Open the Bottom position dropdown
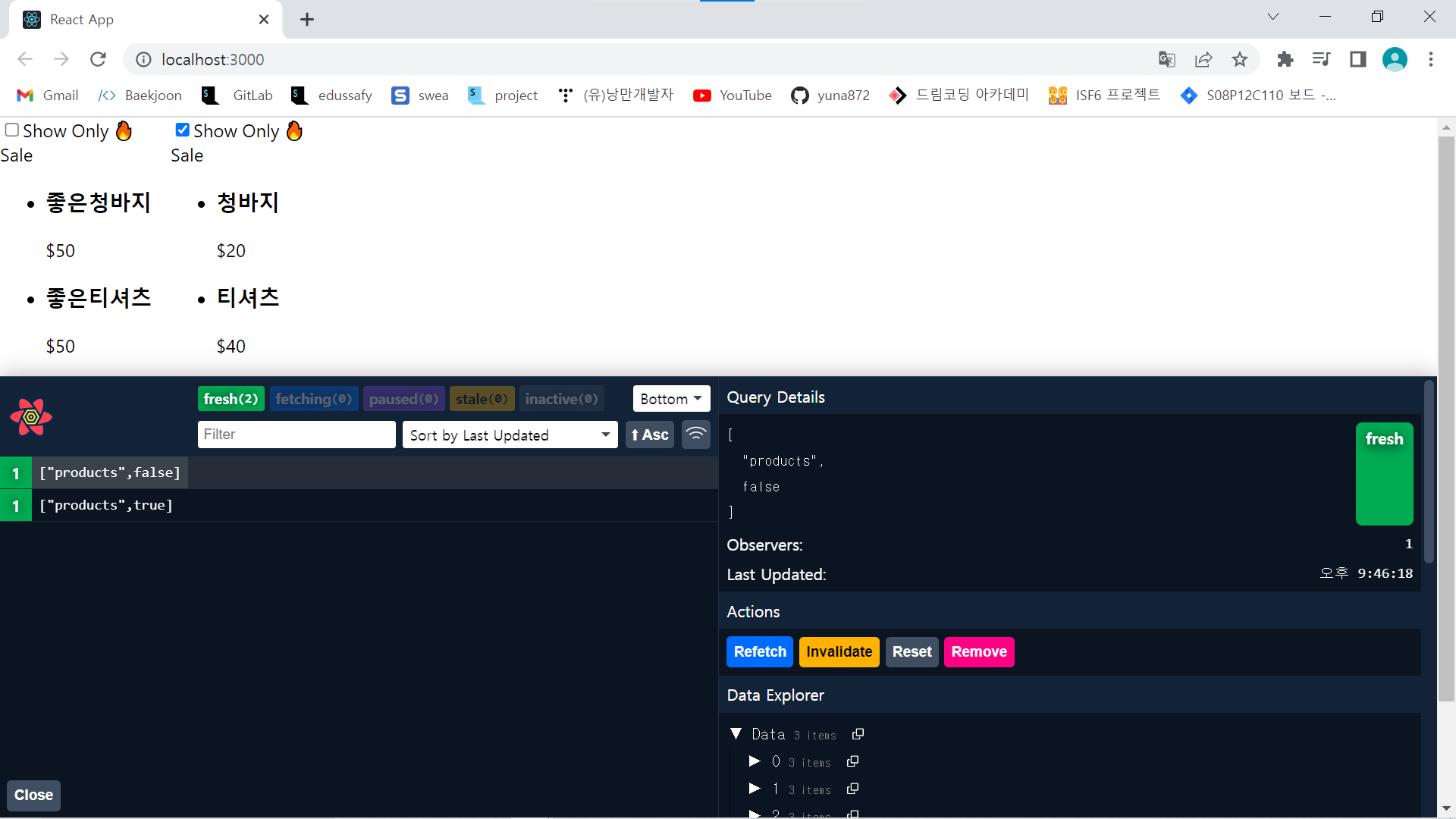 coord(670,399)
